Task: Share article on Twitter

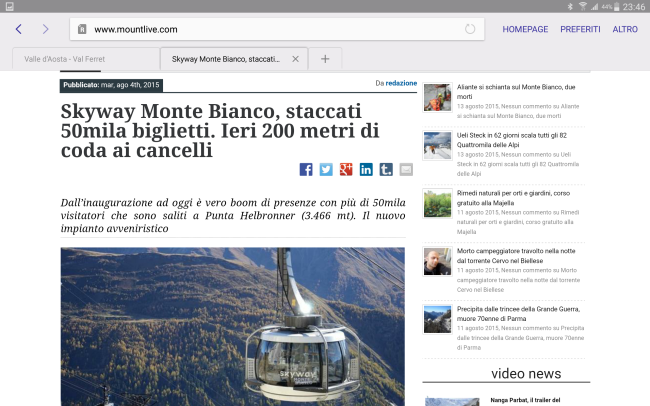Action: pyautogui.click(x=326, y=169)
